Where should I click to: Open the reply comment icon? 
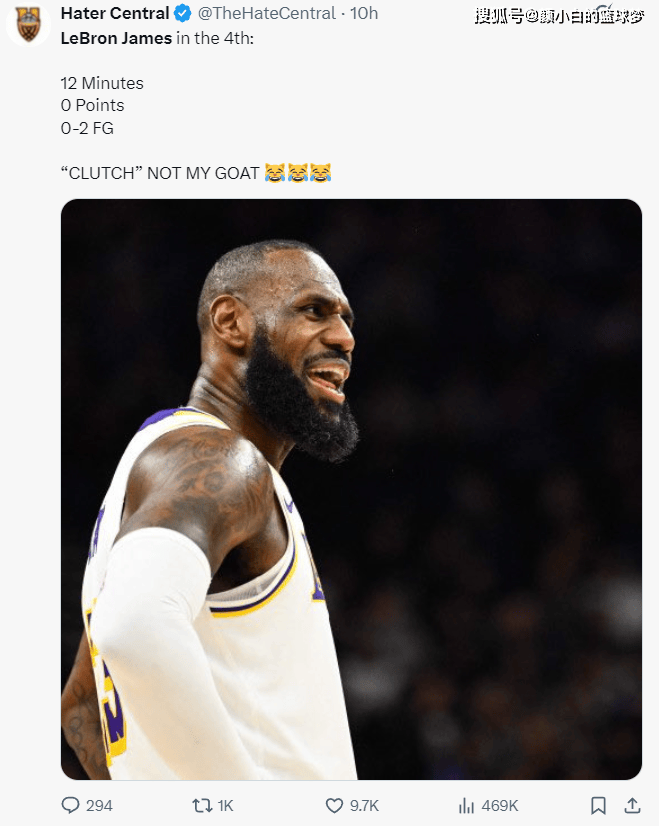[x=70, y=805]
